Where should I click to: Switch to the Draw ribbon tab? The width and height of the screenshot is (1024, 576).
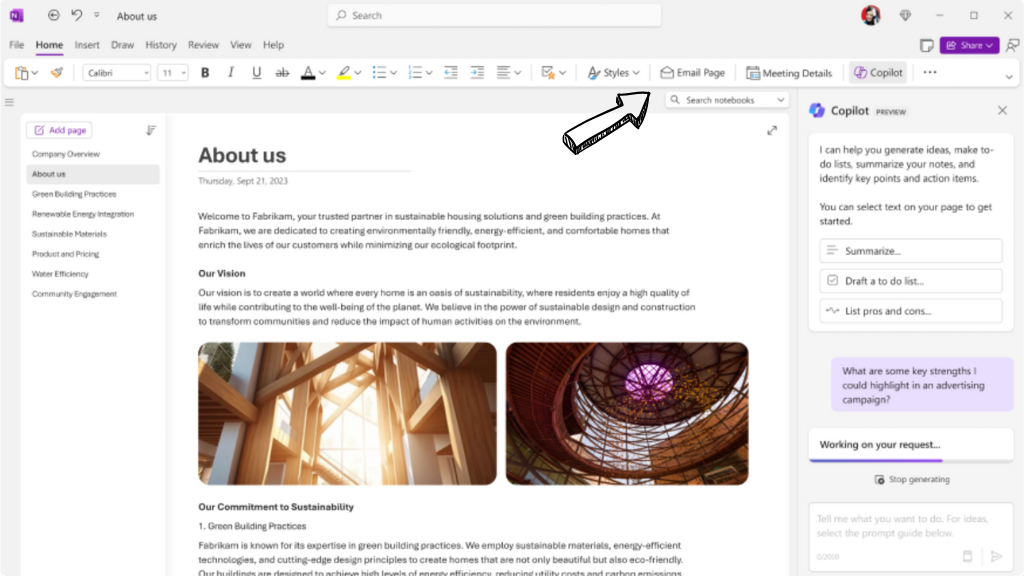pyautogui.click(x=122, y=44)
